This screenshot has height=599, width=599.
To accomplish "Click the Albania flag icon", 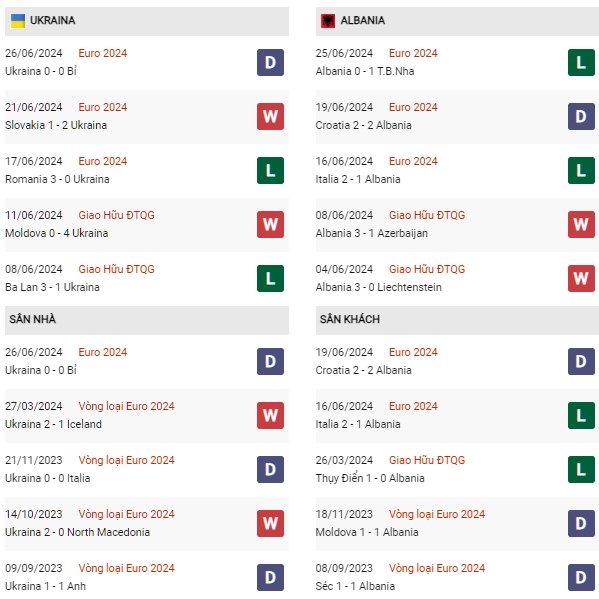I will tap(328, 21).
